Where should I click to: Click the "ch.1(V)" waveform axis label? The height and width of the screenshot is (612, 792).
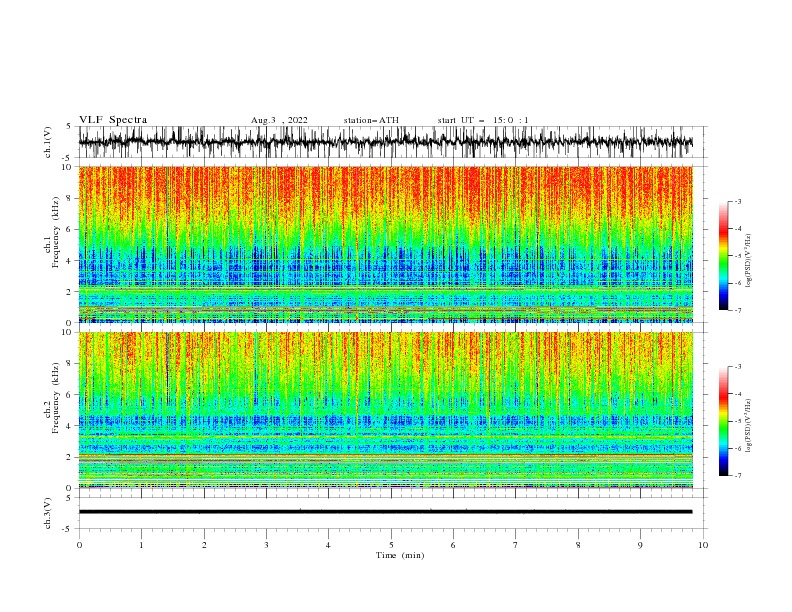click(x=48, y=142)
